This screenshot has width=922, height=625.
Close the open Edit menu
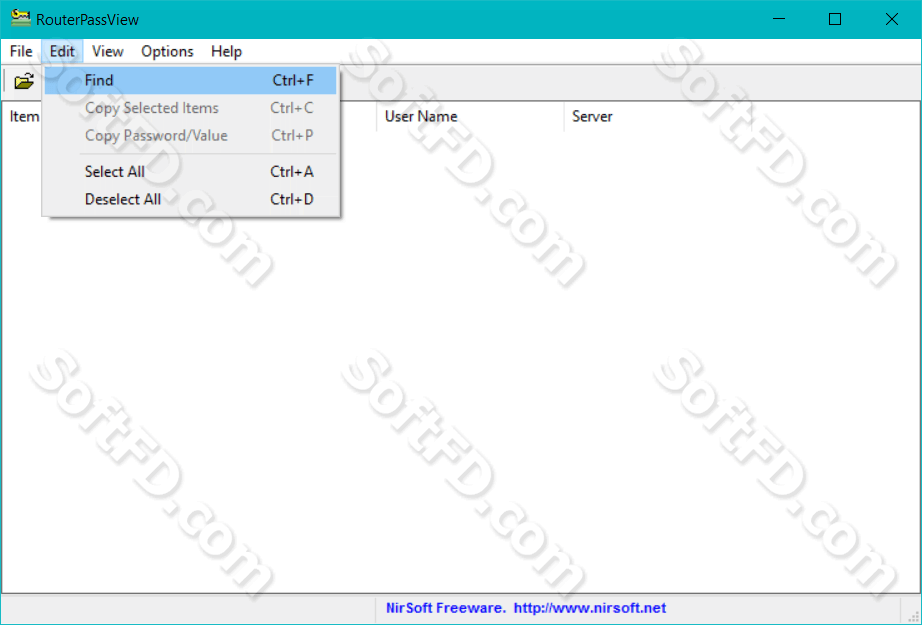pos(62,52)
